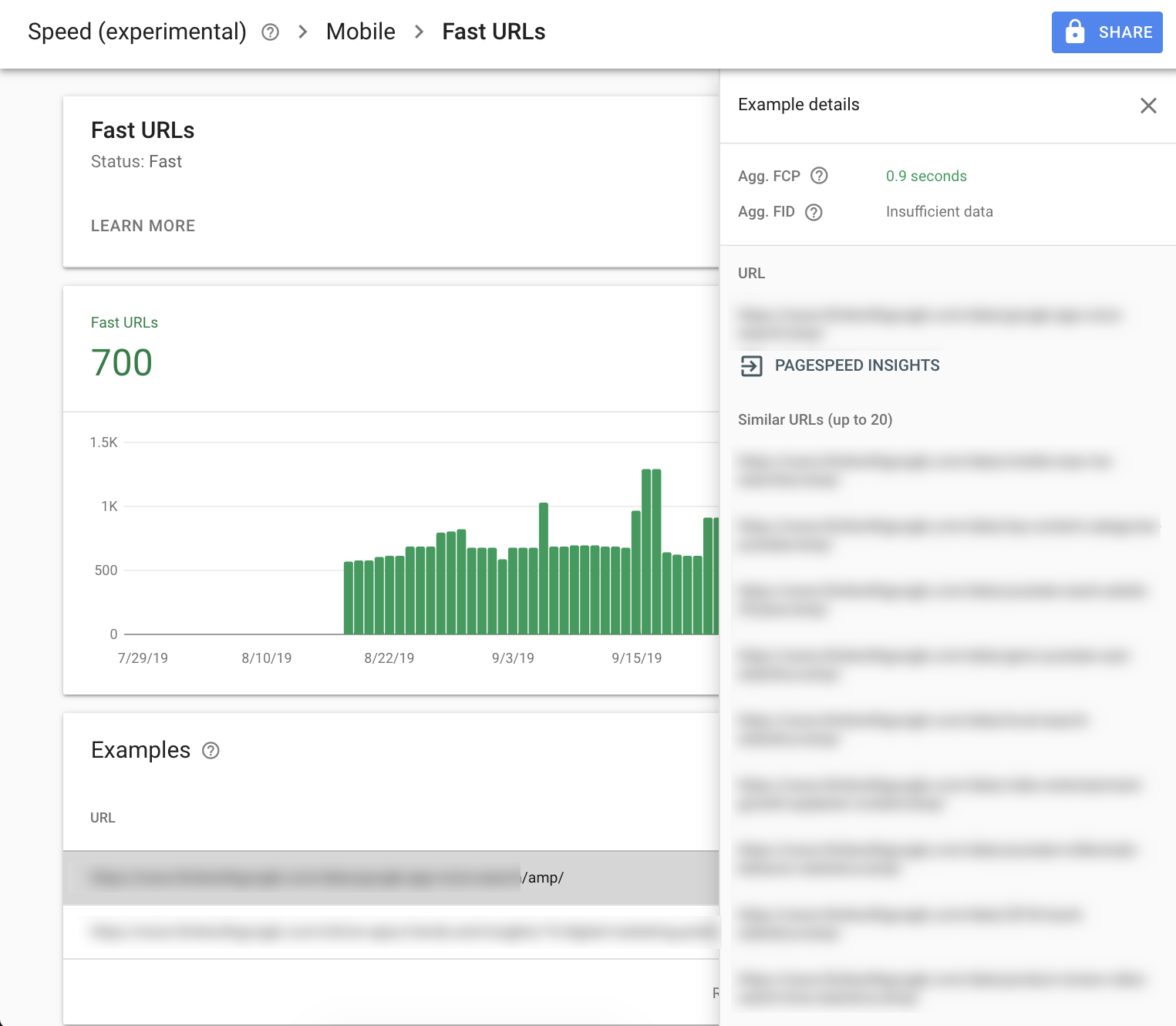Screen dimensions: 1176x1026
Task: Close the Example details panel
Action: [x=1148, y=106]
